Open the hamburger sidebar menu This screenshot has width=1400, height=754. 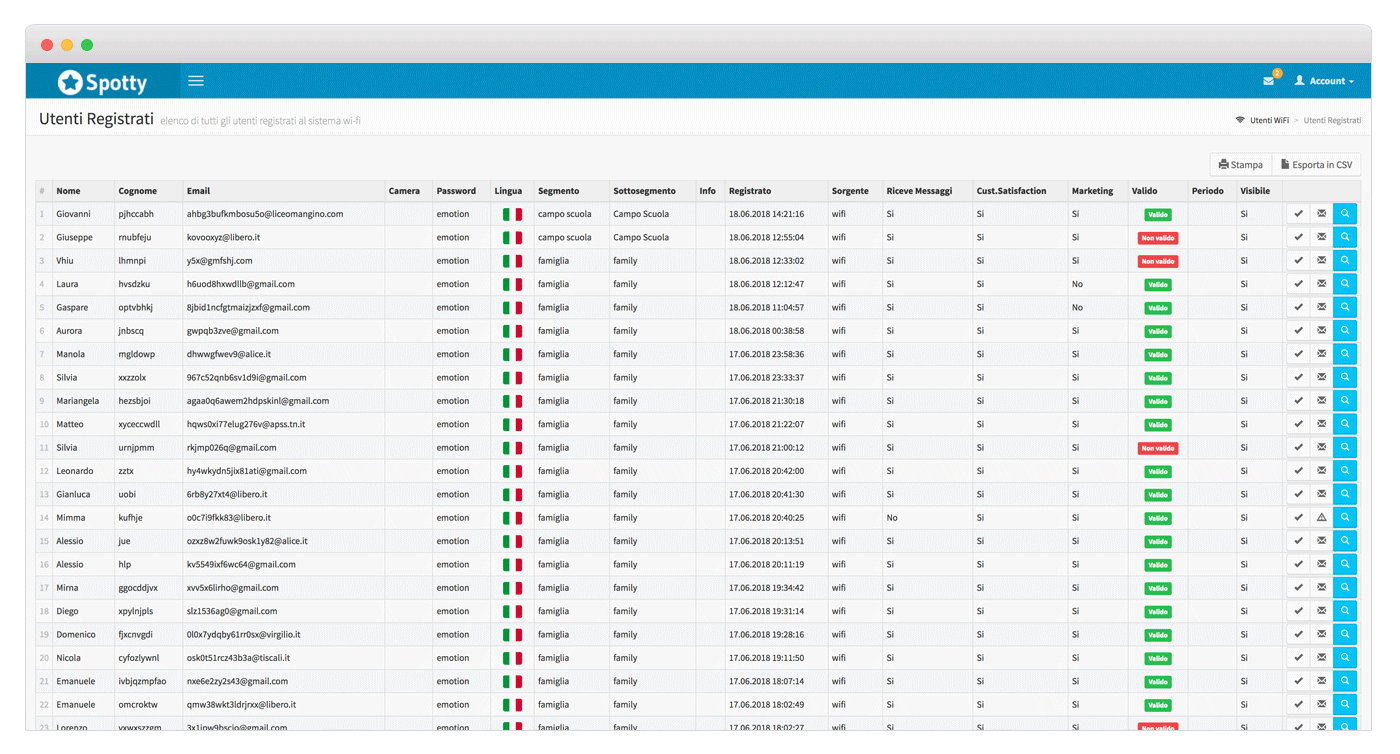[196, 81]
